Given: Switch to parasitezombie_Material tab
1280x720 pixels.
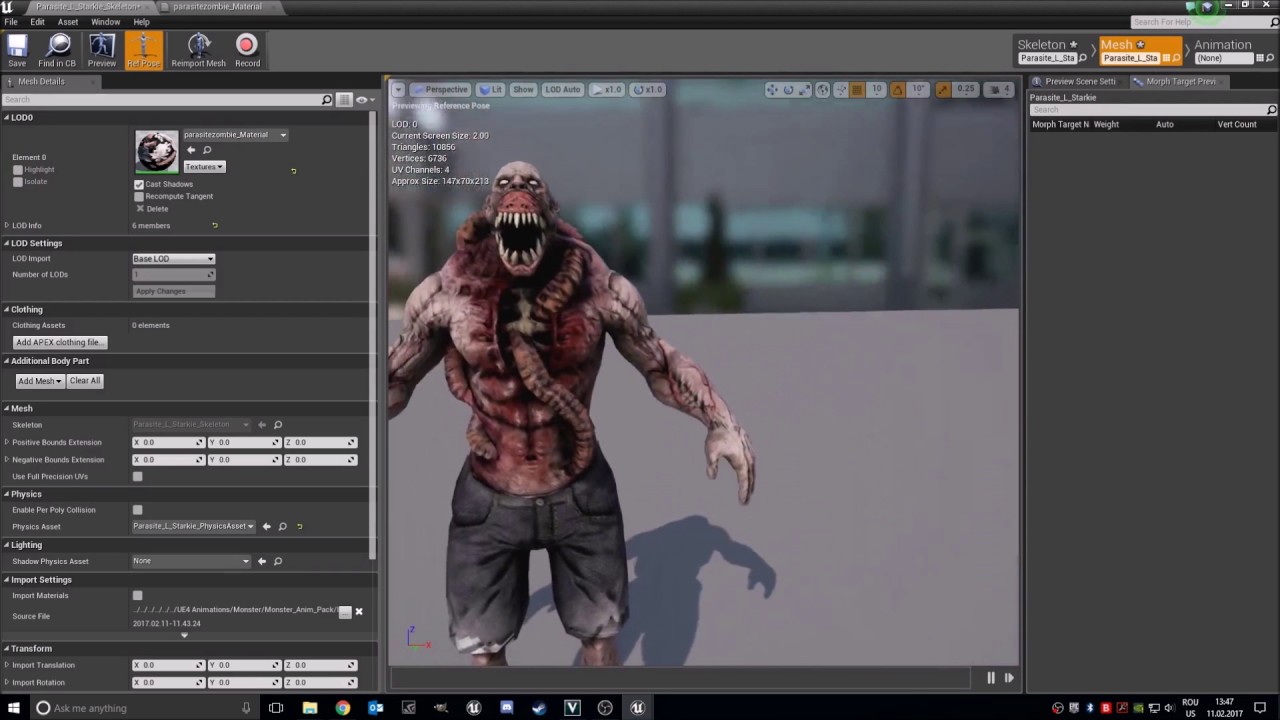Looking at the screenshot, I should (217, 7).
